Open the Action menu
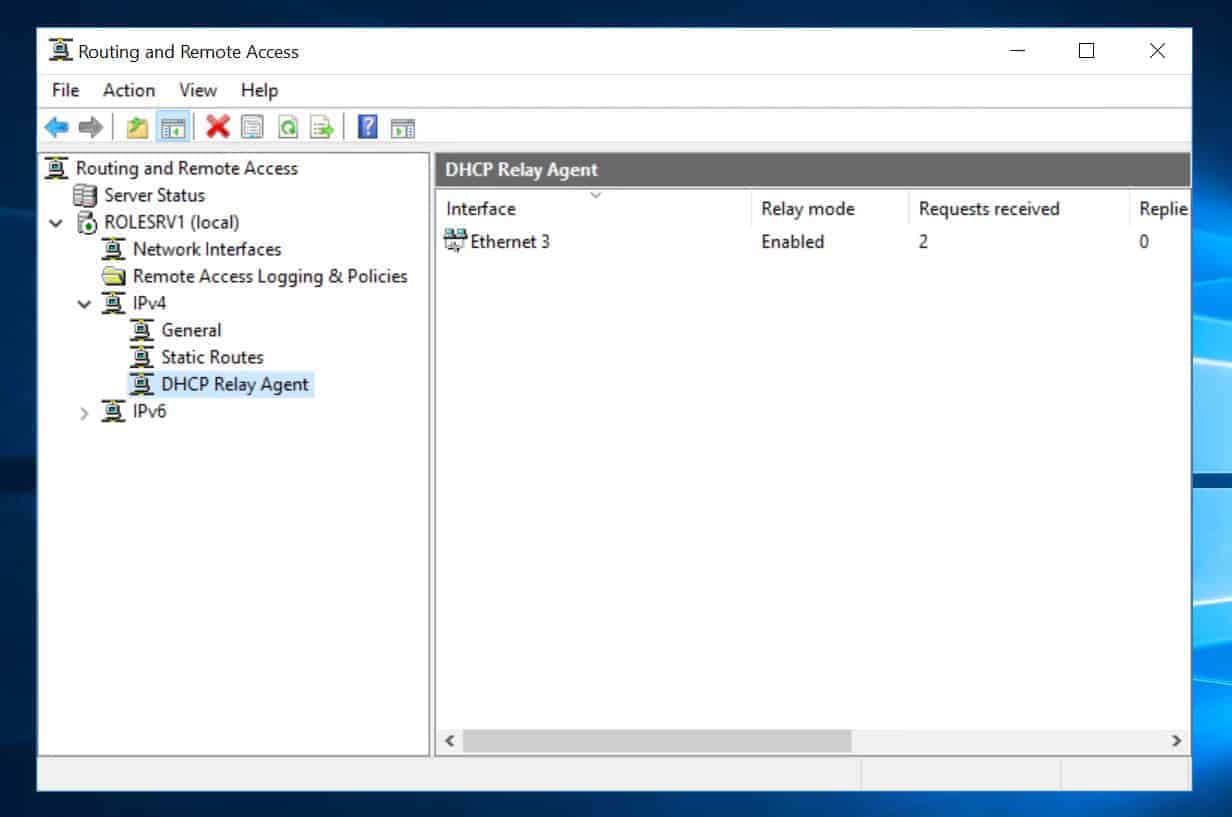Image resolution: width=1232 pixels, height=817 pixels. 129,90
